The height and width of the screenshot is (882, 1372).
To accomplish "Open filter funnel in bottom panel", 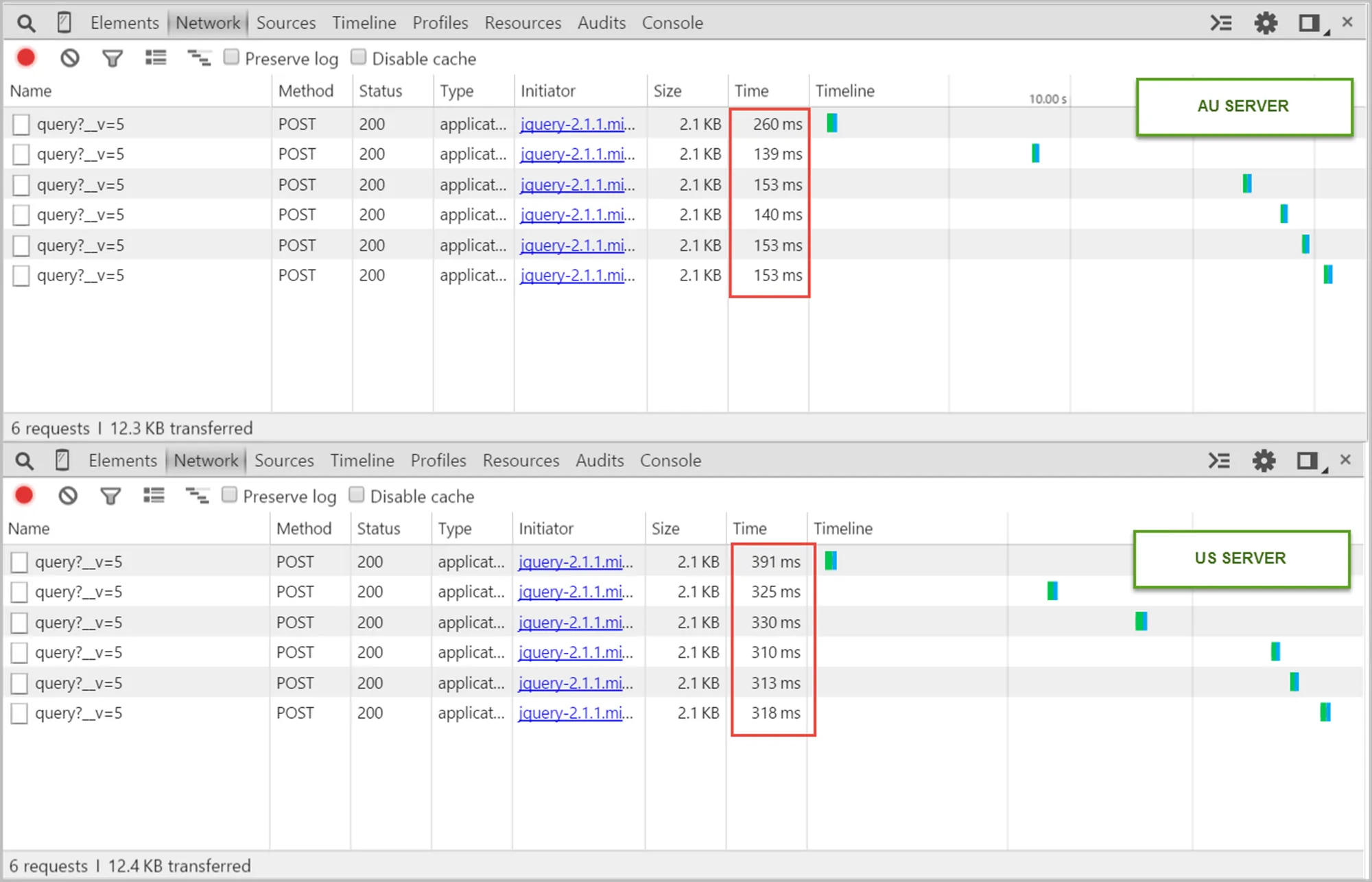I will pos(110,496).
